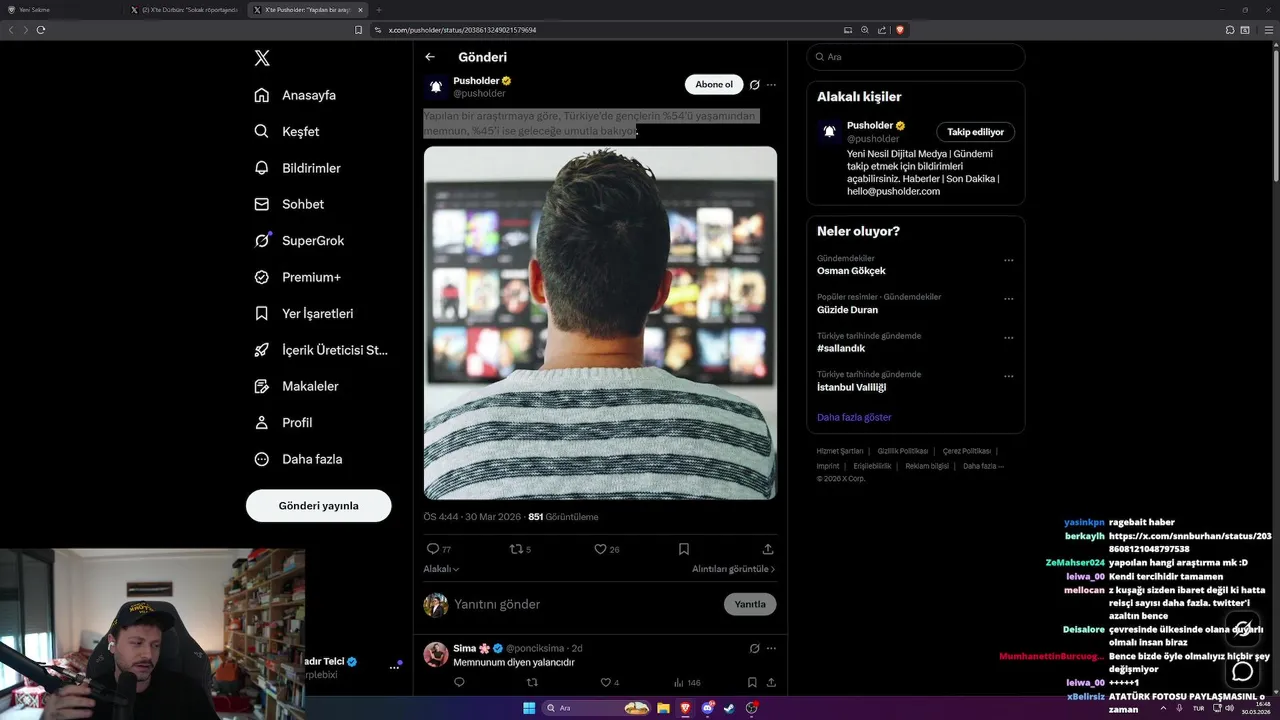Open post options three-dot menu
The width and height of the screenshot is (1280, 720).
pos(771,85)
